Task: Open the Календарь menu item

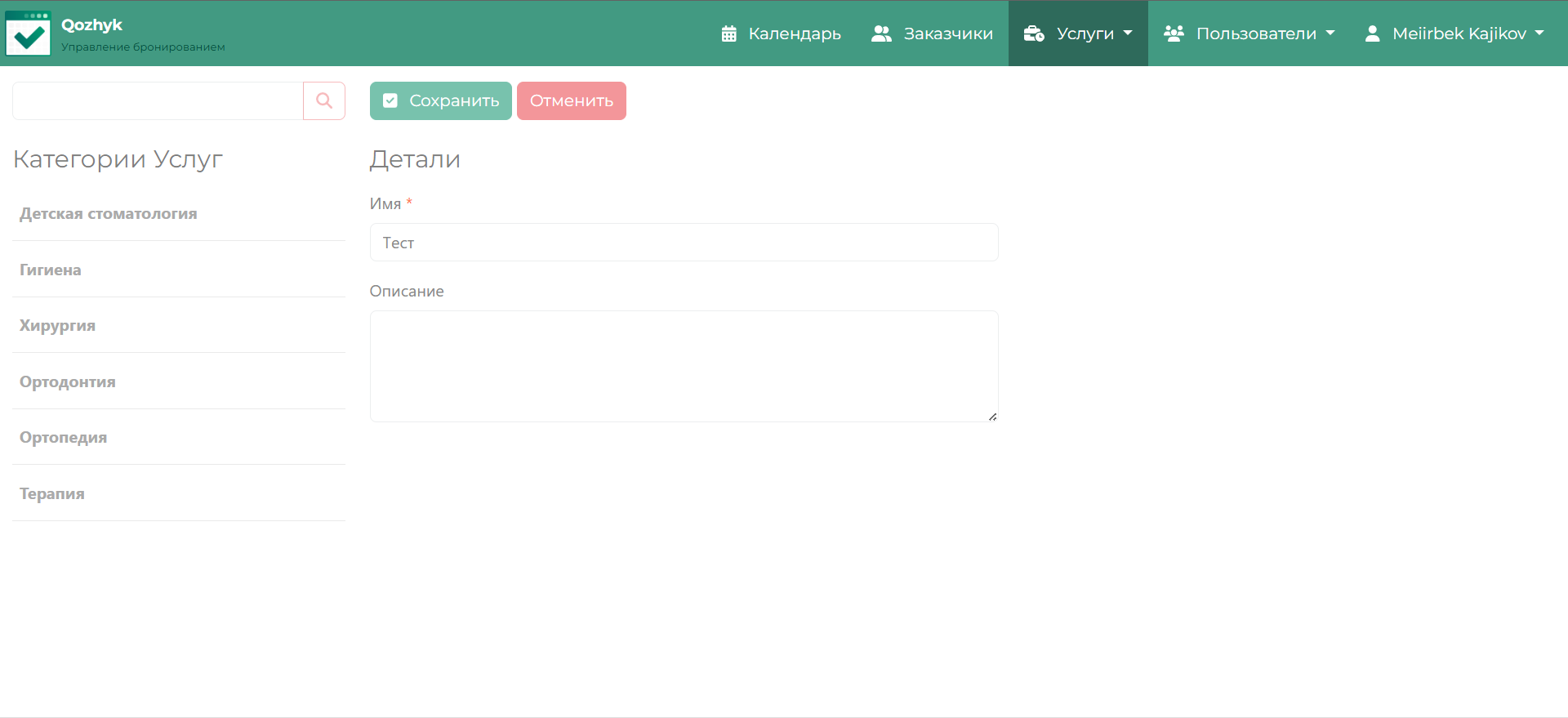Action: (x=794, y=33)
